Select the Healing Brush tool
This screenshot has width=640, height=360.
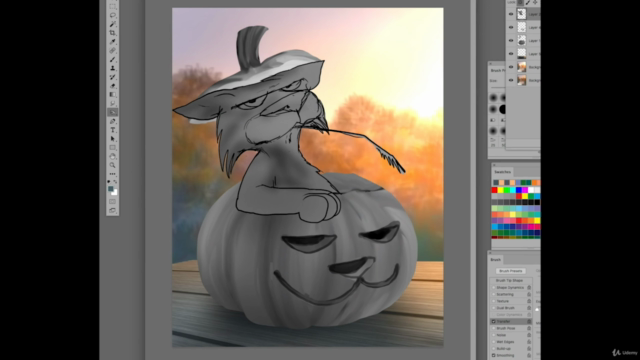pos(113,51)
